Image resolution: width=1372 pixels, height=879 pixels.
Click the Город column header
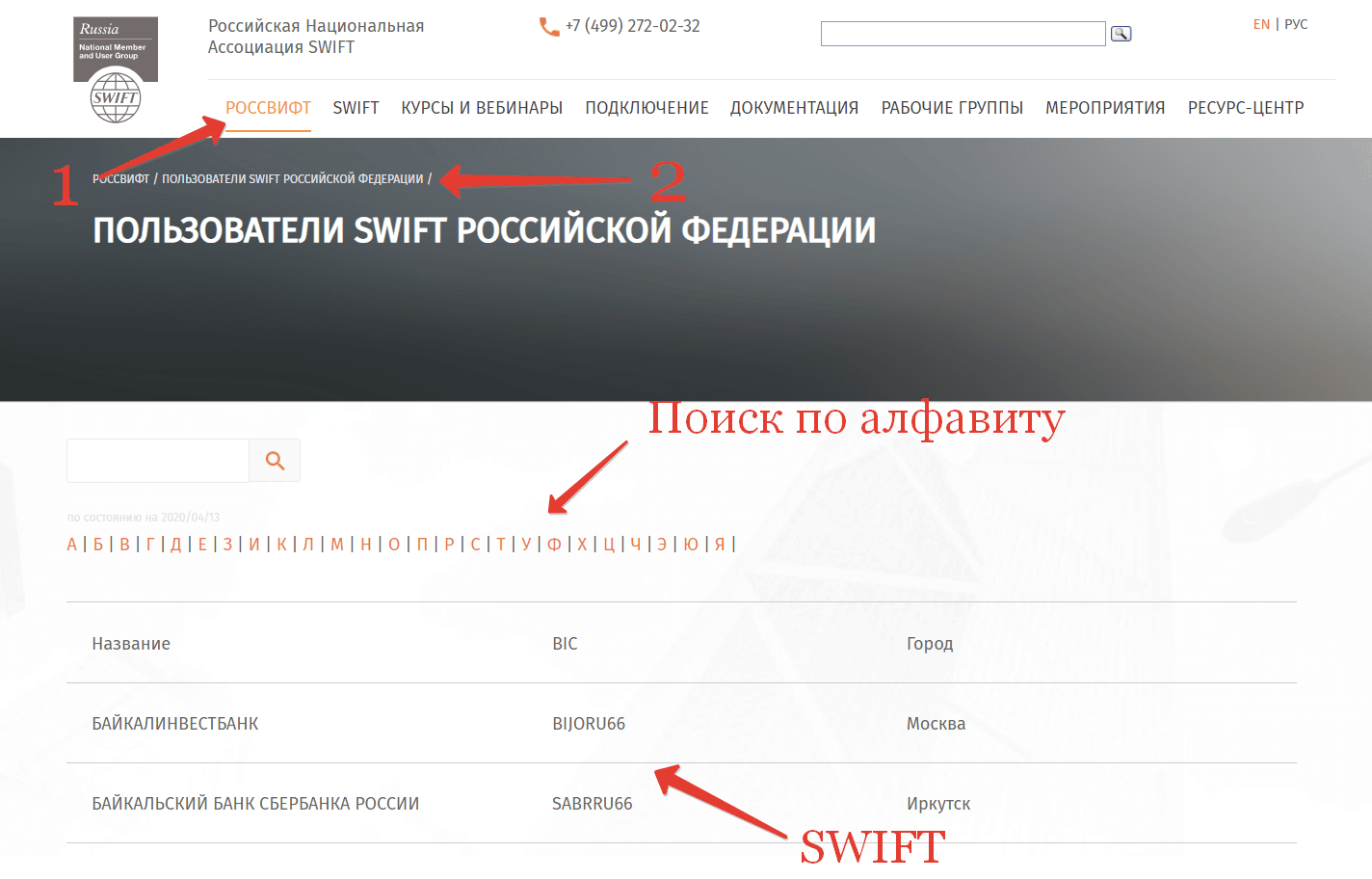tap(930, 644)
